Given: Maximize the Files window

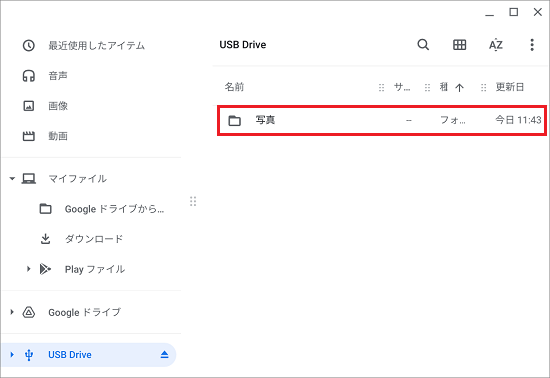Looking at the screenshot, I should point(514,12).
